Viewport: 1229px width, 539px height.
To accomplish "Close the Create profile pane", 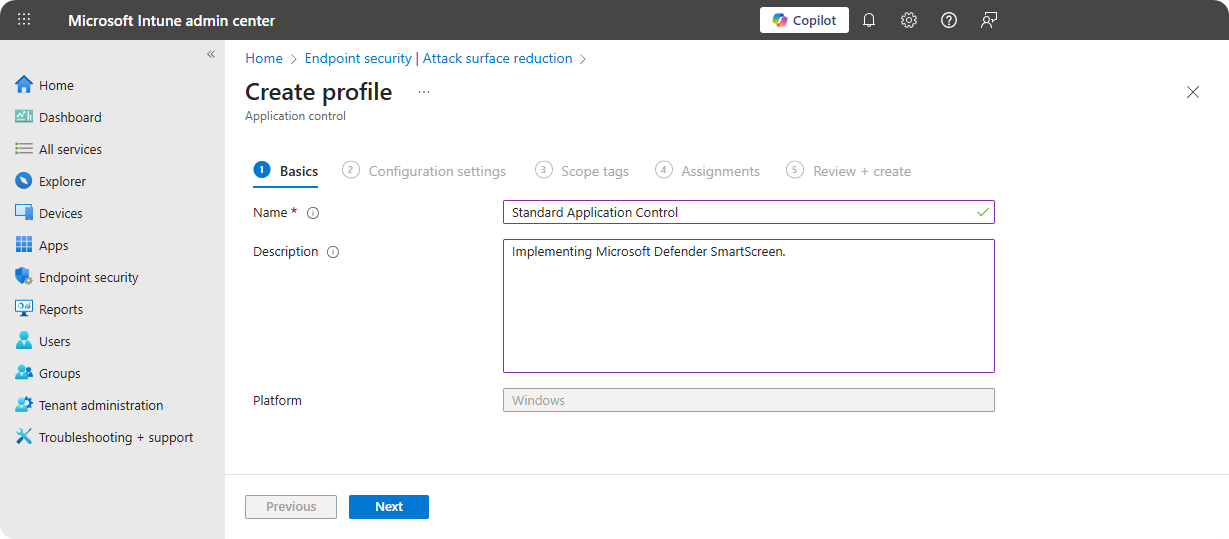I will (1192, 92).
